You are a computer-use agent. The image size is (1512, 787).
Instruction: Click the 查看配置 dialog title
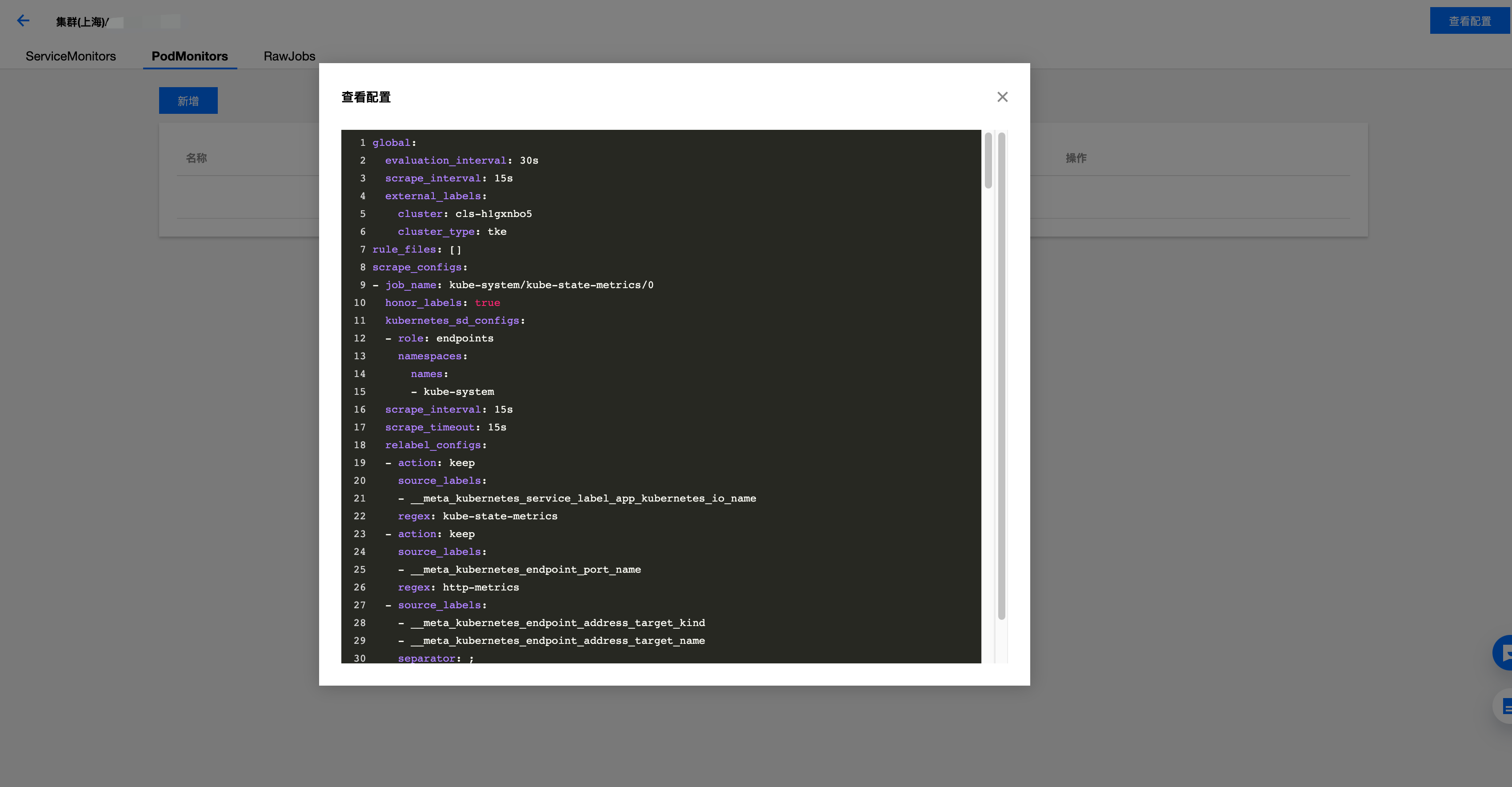pos(366,97)
